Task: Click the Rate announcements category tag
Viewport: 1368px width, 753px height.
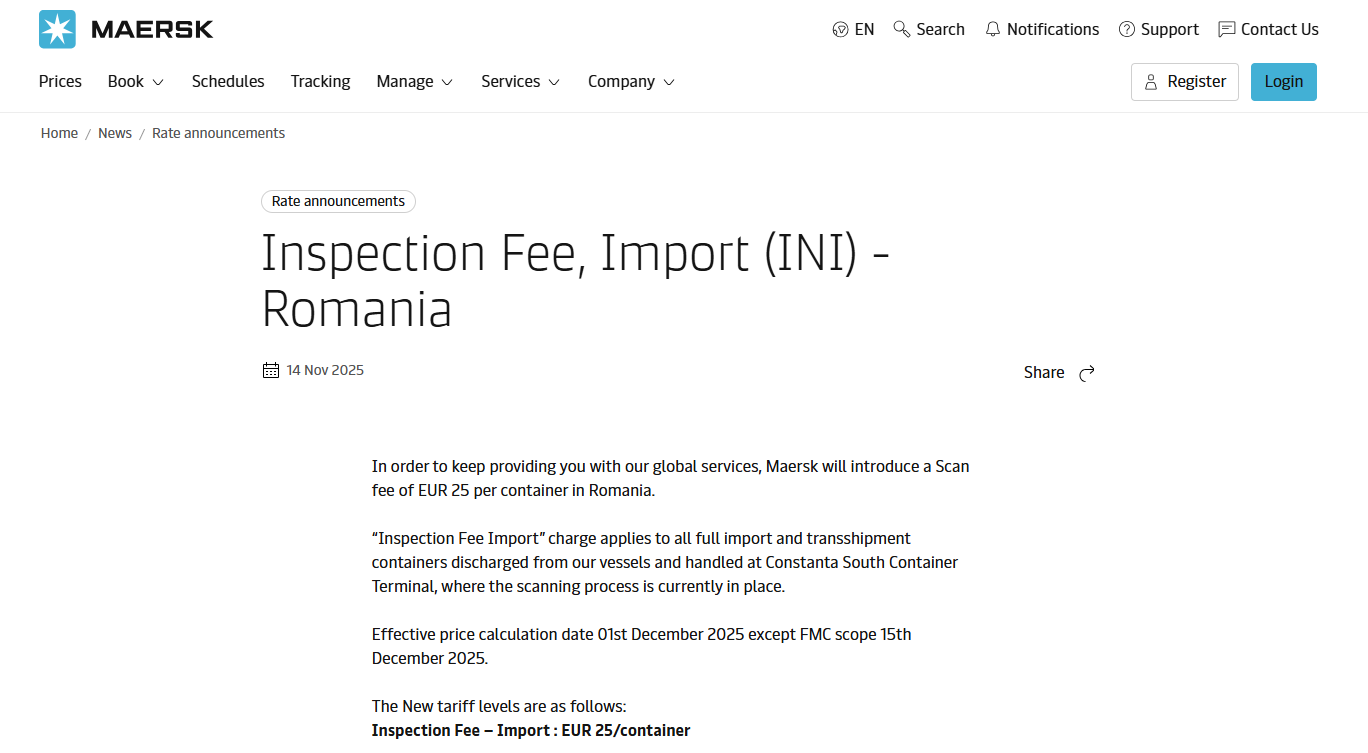Action: coord(338,201)
